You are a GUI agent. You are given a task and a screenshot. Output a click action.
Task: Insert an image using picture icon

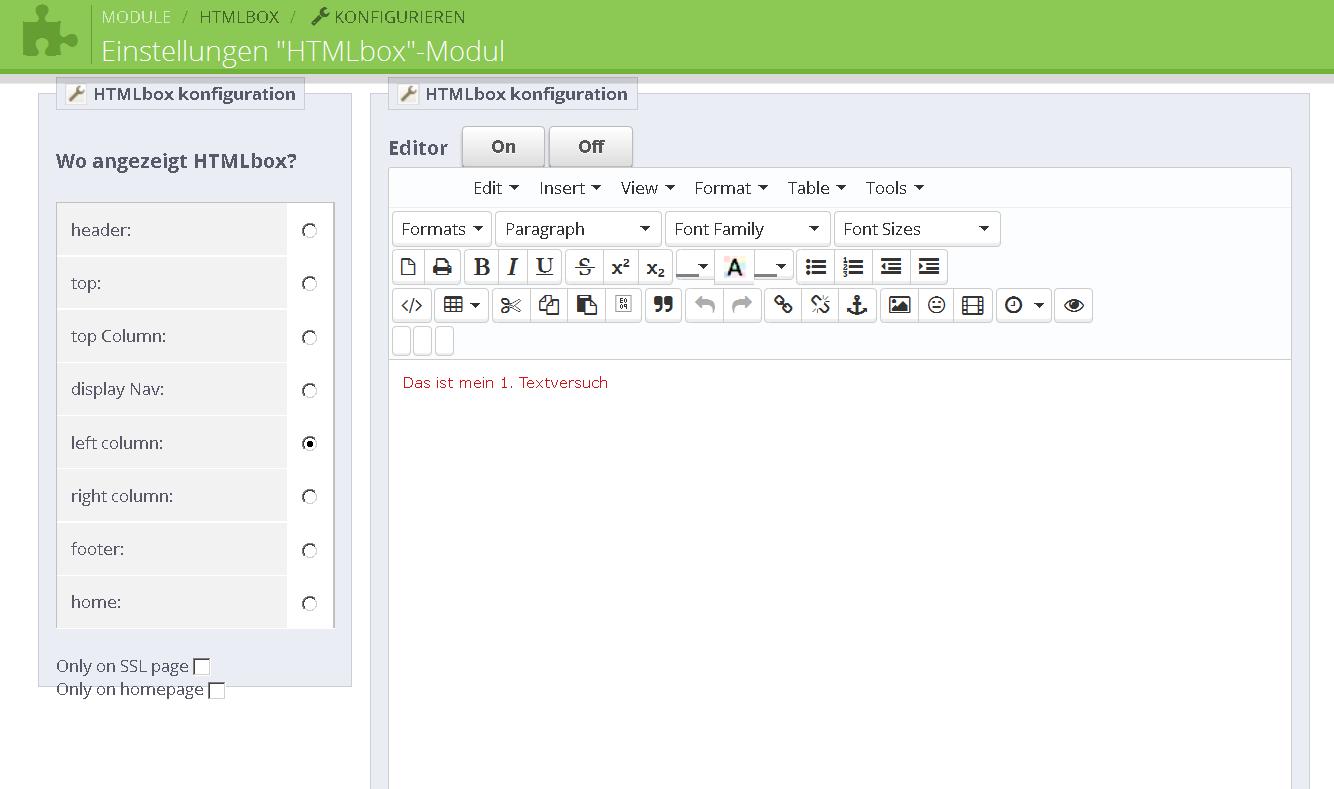click(x=899, y=305)
